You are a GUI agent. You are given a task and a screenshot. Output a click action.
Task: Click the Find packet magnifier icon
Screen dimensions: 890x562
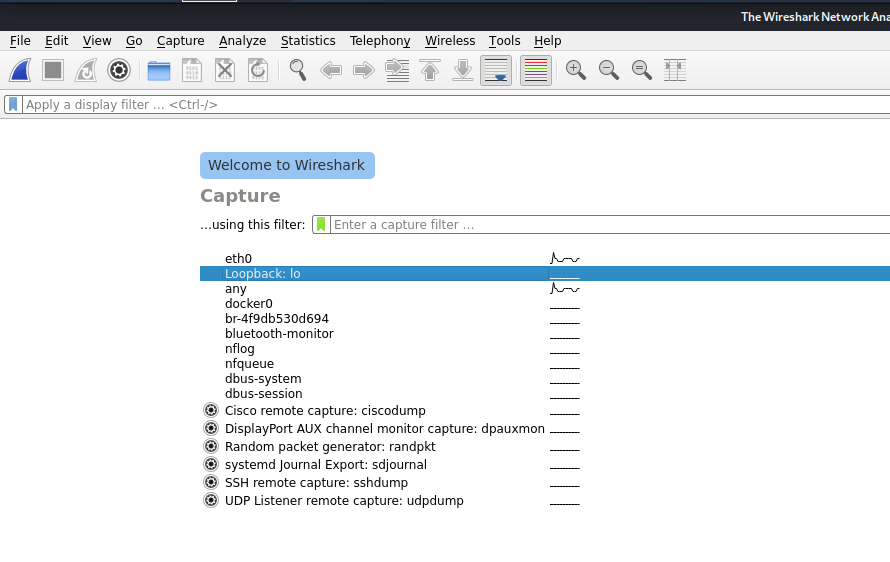coord(298,70)
